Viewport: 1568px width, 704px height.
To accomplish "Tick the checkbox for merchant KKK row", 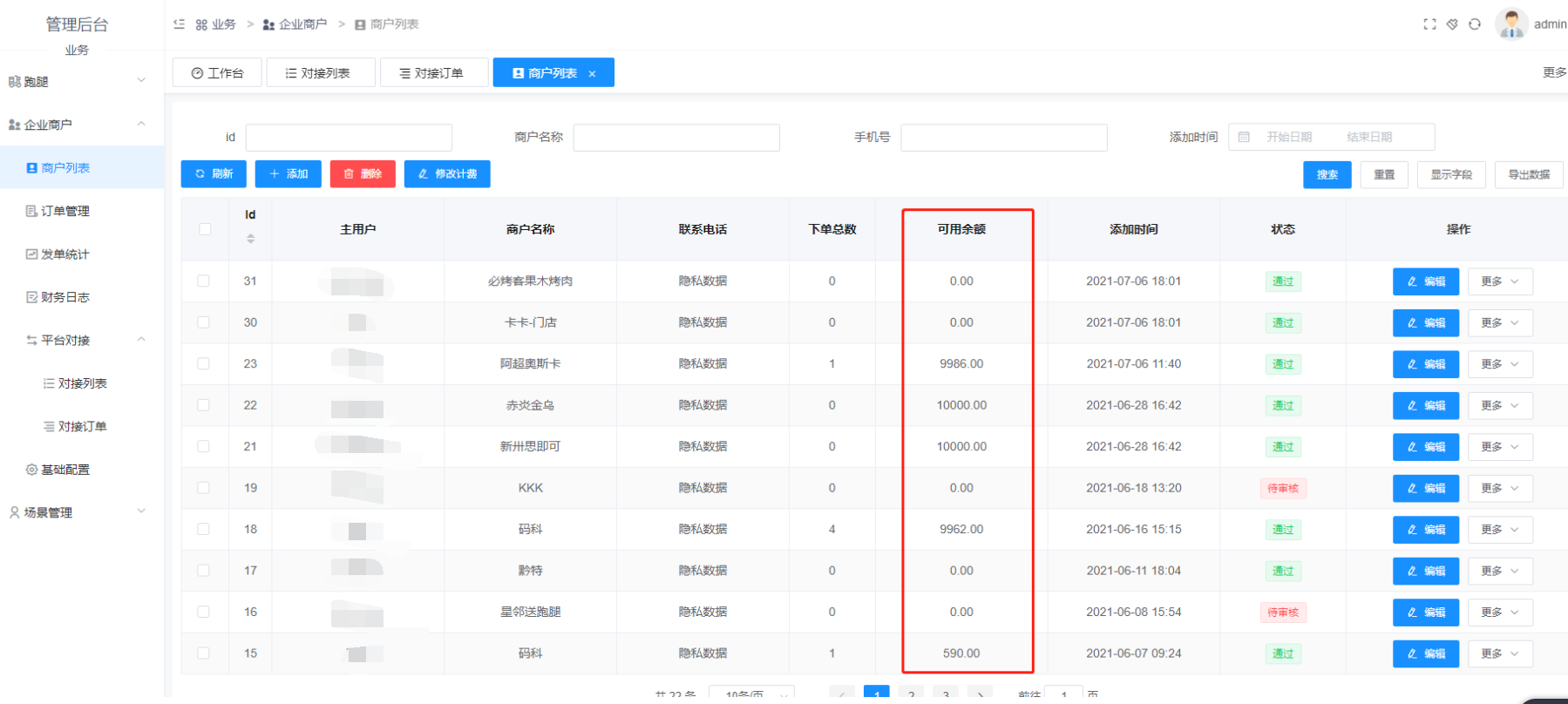I will pos(204,488).
